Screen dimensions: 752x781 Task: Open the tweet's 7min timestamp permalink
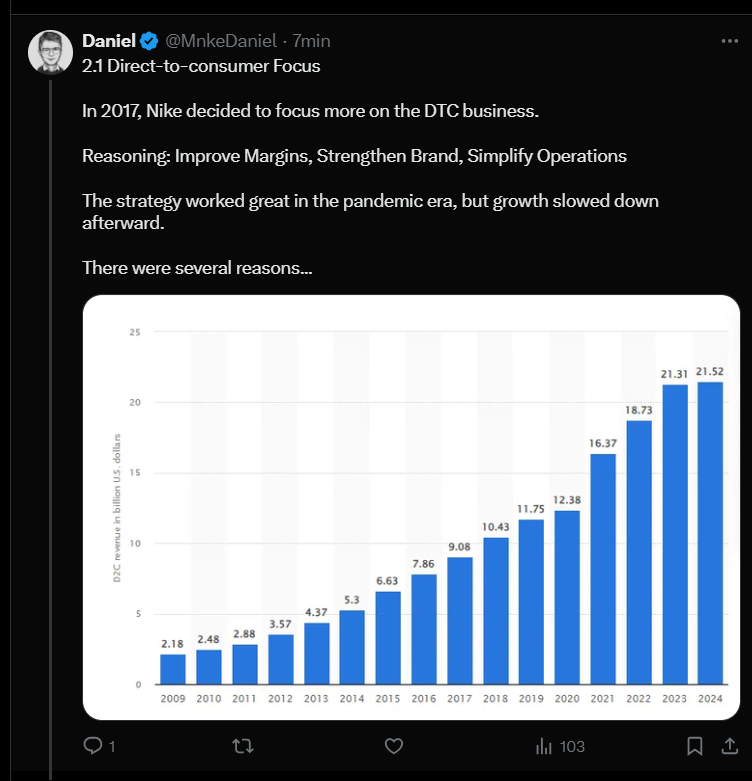pos(311,41)
